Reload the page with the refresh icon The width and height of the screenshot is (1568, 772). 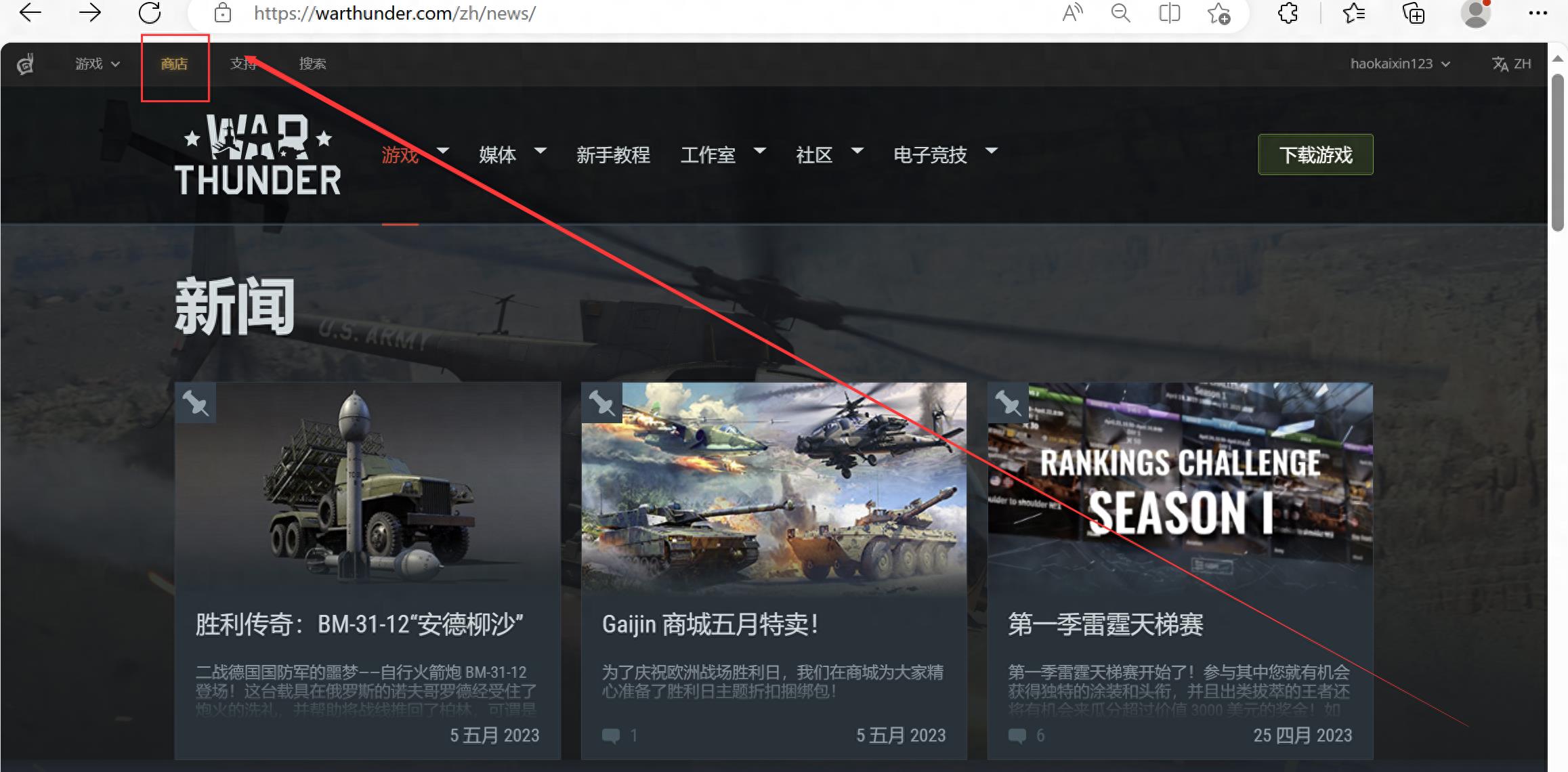click(150, 12)
